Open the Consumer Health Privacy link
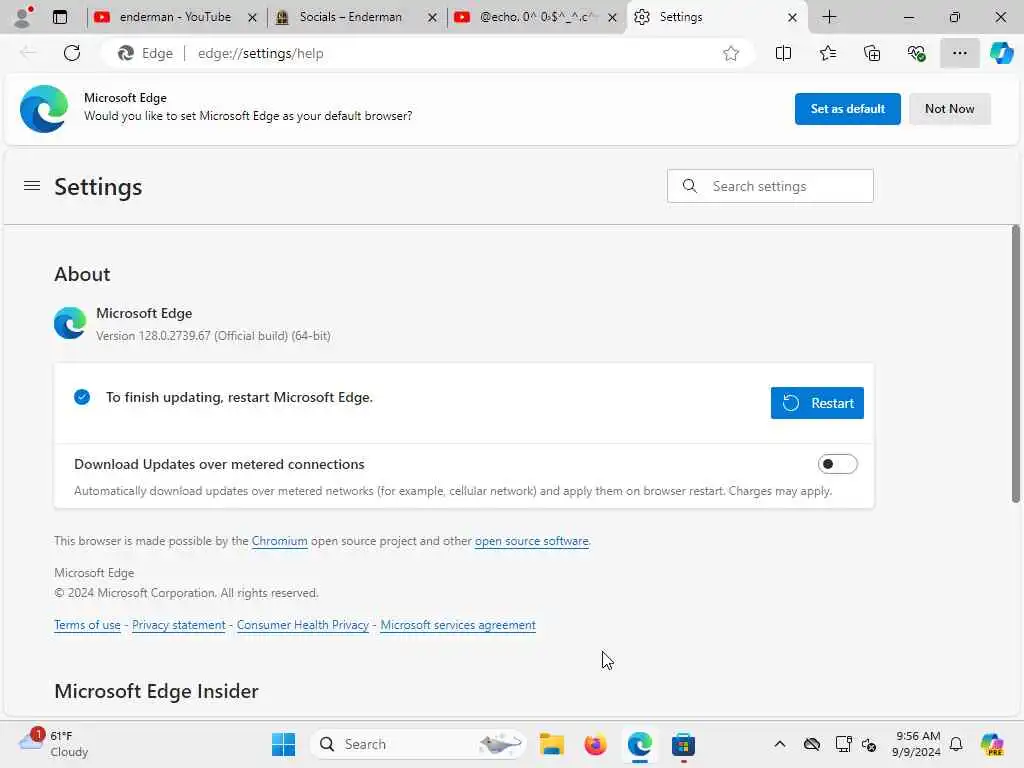This screenshot has width=1024, height=768. coord(303,625)
